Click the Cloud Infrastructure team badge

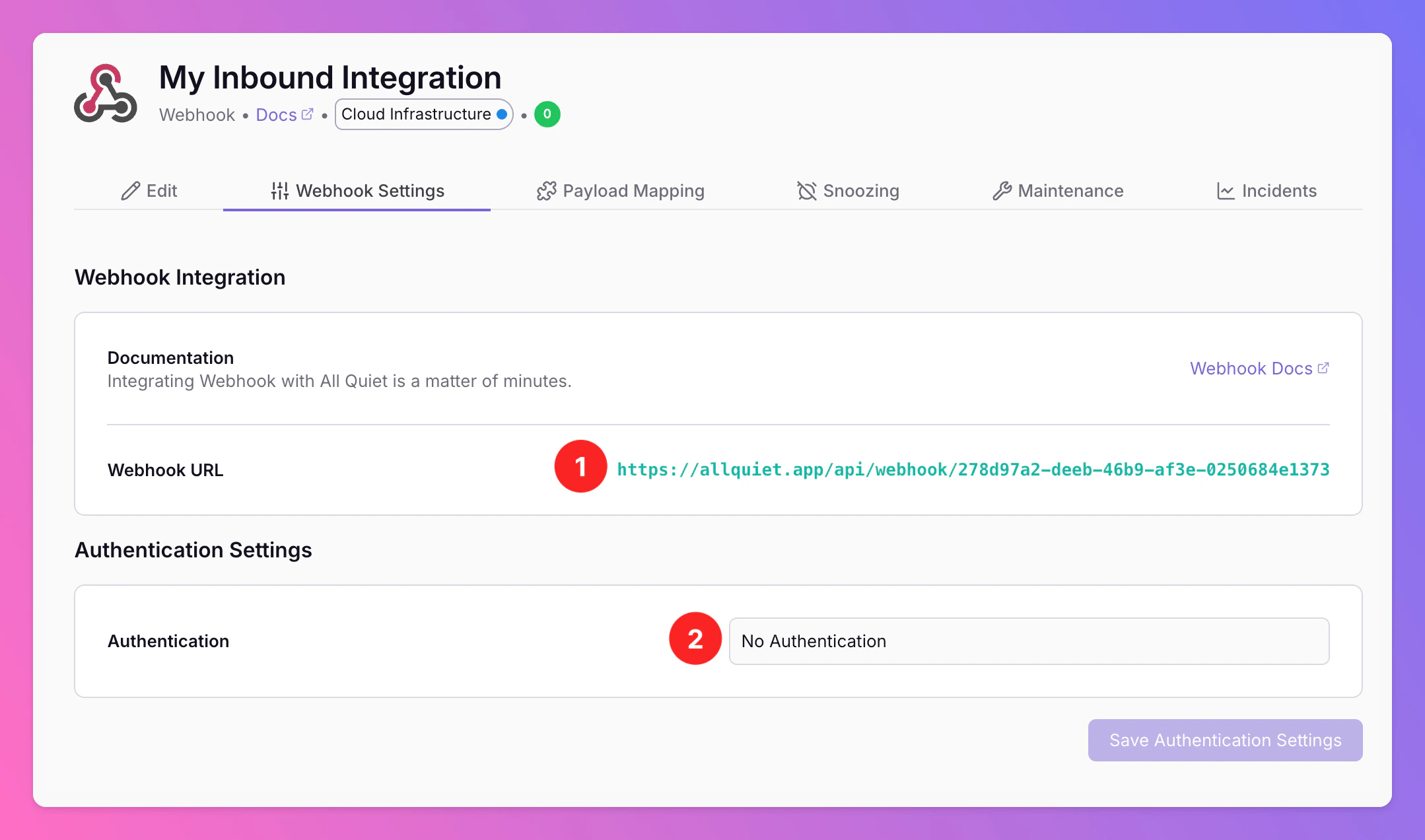[x=416, y=114]
